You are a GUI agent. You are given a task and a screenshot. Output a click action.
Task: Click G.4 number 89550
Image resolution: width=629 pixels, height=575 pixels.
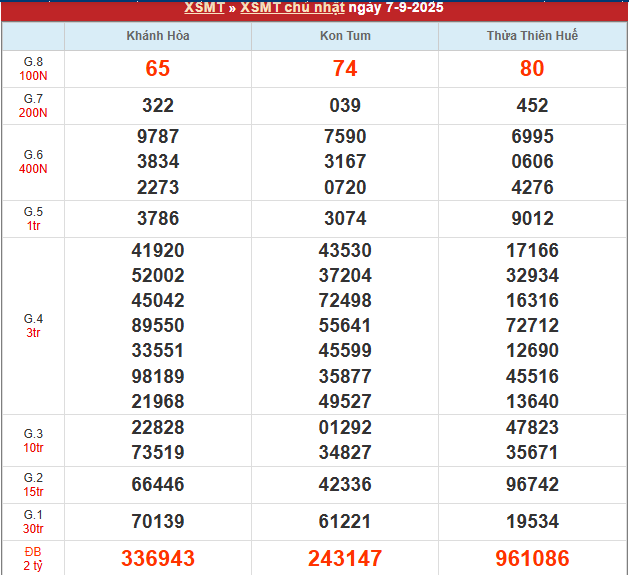coord(158,325)
